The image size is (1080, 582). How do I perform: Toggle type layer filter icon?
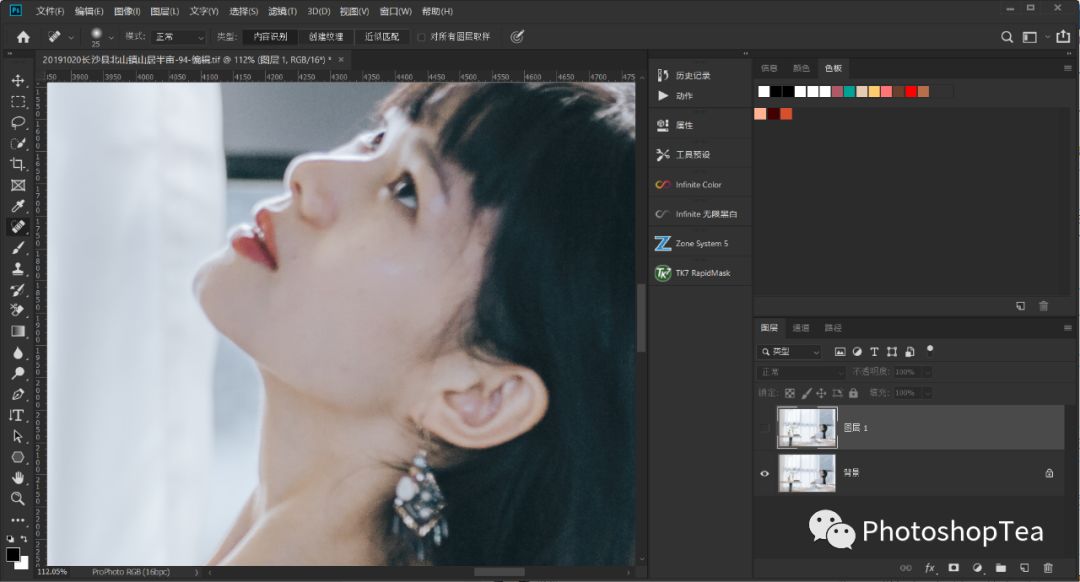click(x=874, y=352)
